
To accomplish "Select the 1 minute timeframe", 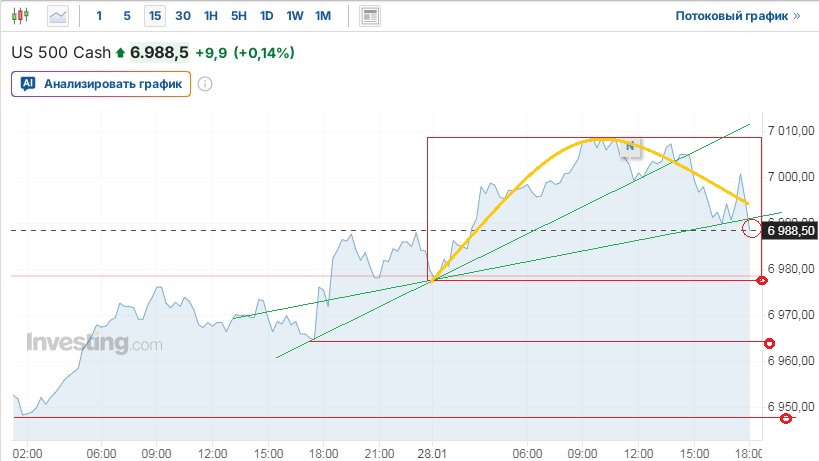I will (x=99, y=16).
